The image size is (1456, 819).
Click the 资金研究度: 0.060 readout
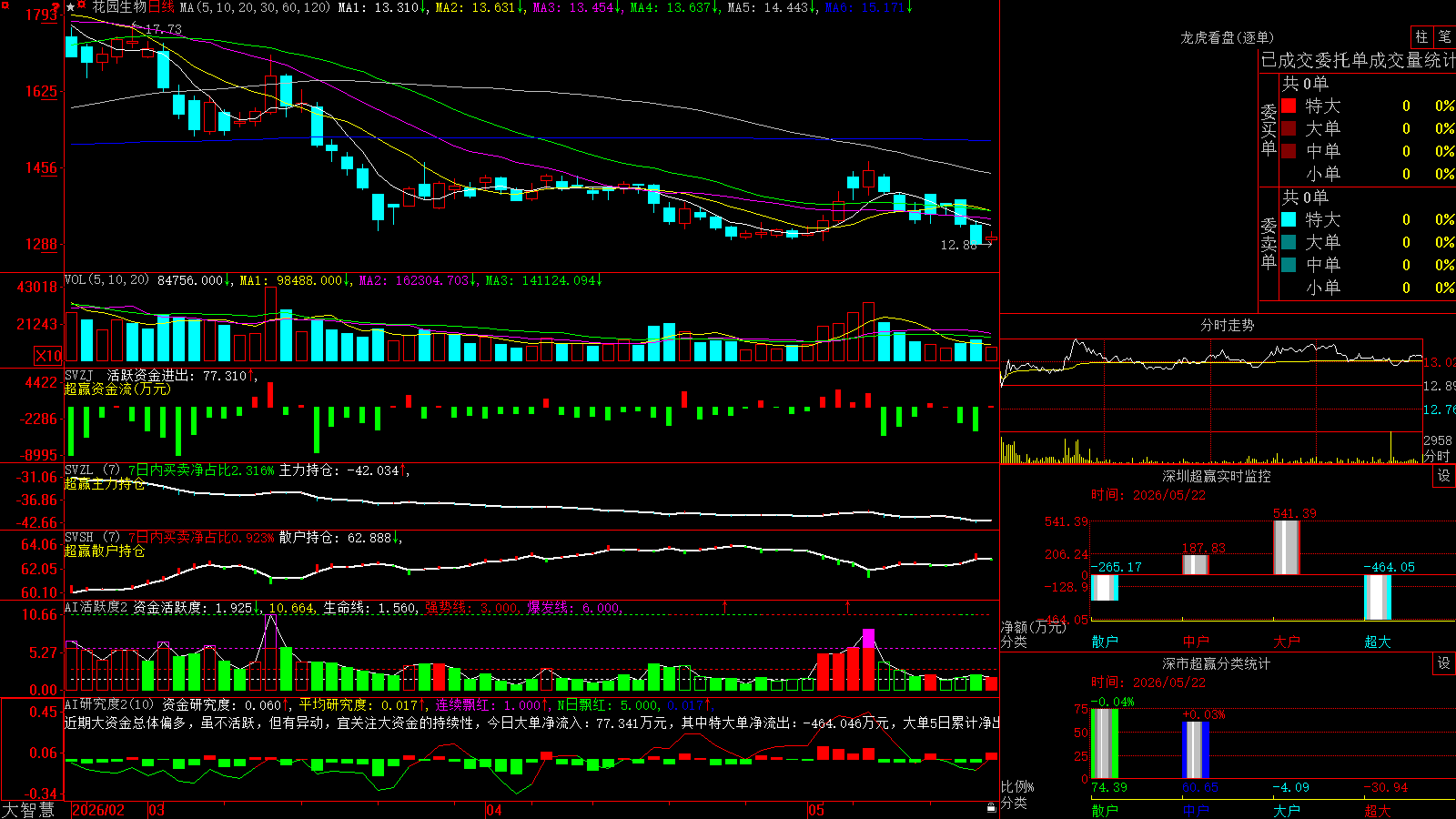point(226,704)
